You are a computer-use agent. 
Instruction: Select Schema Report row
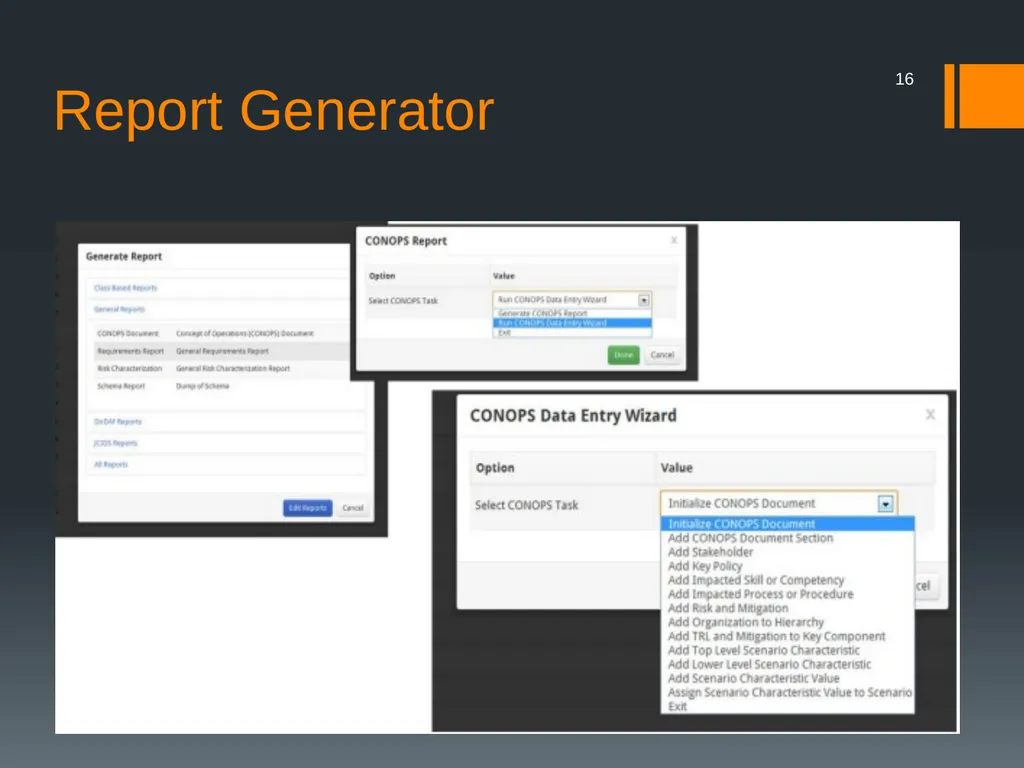222,387
